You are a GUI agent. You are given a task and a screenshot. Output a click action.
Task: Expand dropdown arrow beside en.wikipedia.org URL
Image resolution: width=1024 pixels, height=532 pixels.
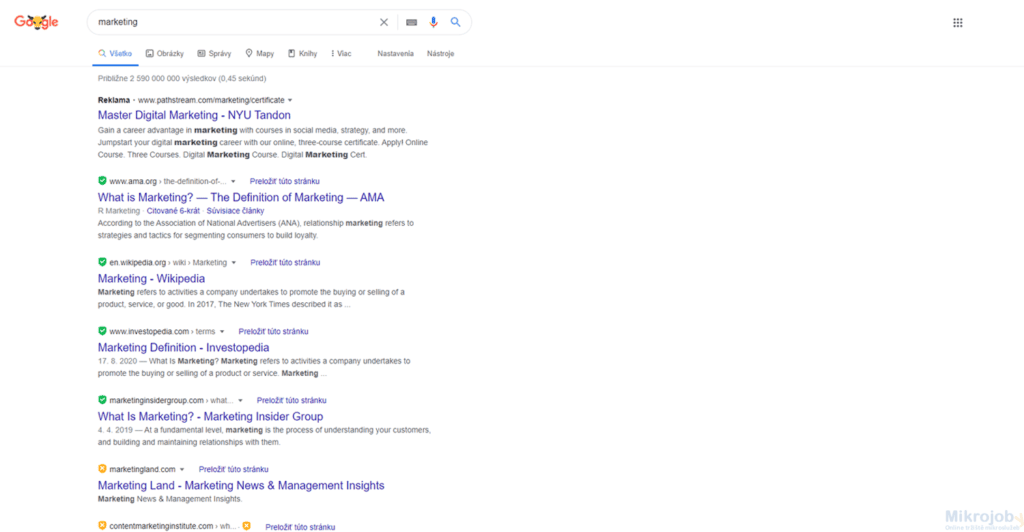coord(234,262)
